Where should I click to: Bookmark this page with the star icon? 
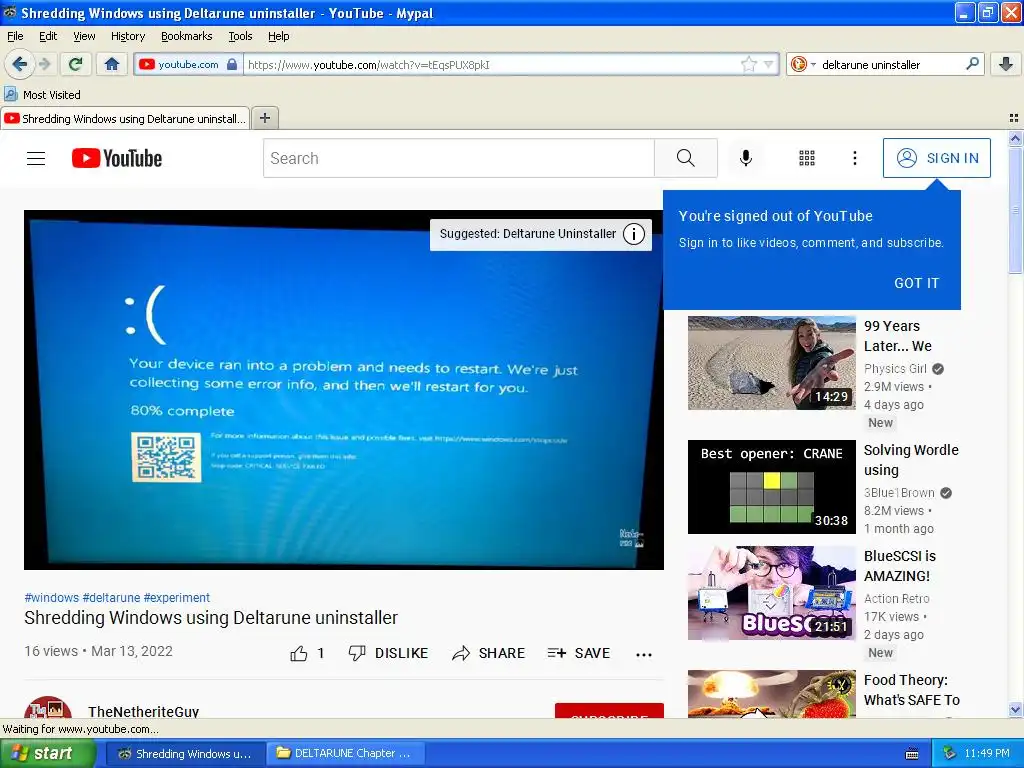[748, 64]
